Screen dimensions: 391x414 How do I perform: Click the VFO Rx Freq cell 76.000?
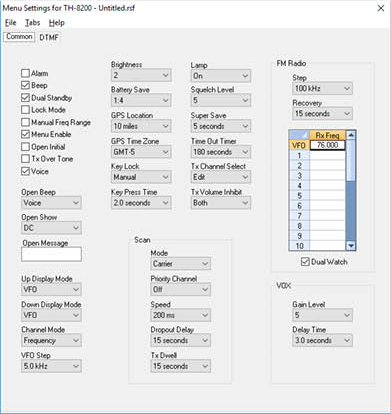click(328, 145)
